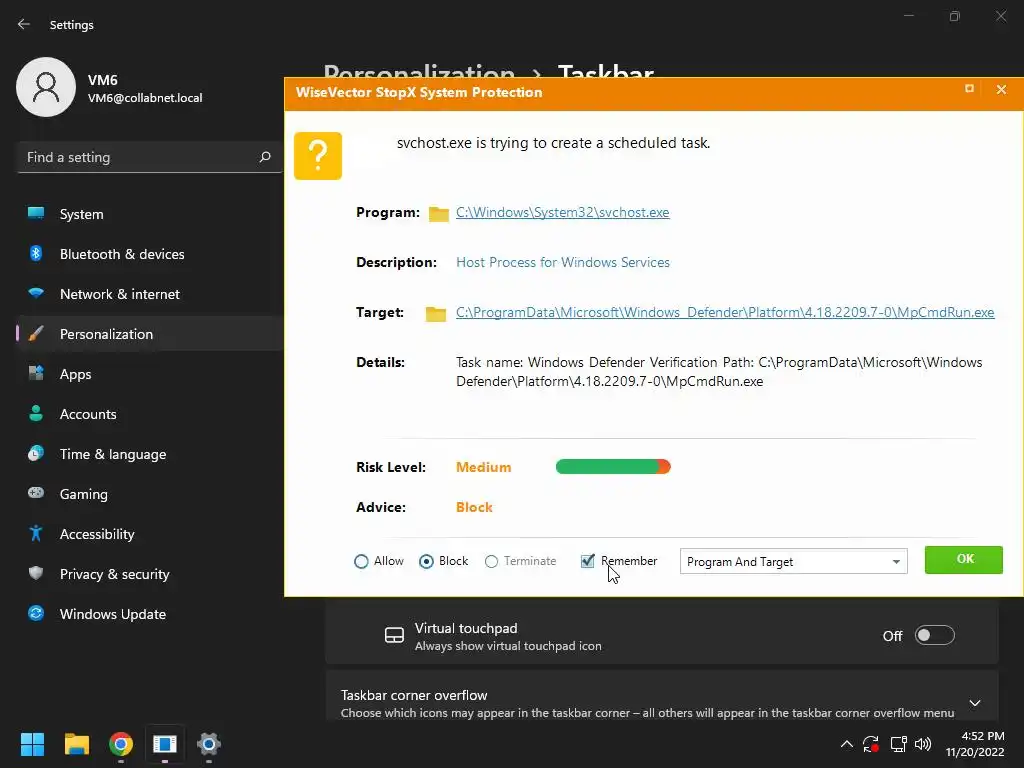Uncheck the Remember checkbox
This screenshot has height=768, width=1024.
coord(588,560)
